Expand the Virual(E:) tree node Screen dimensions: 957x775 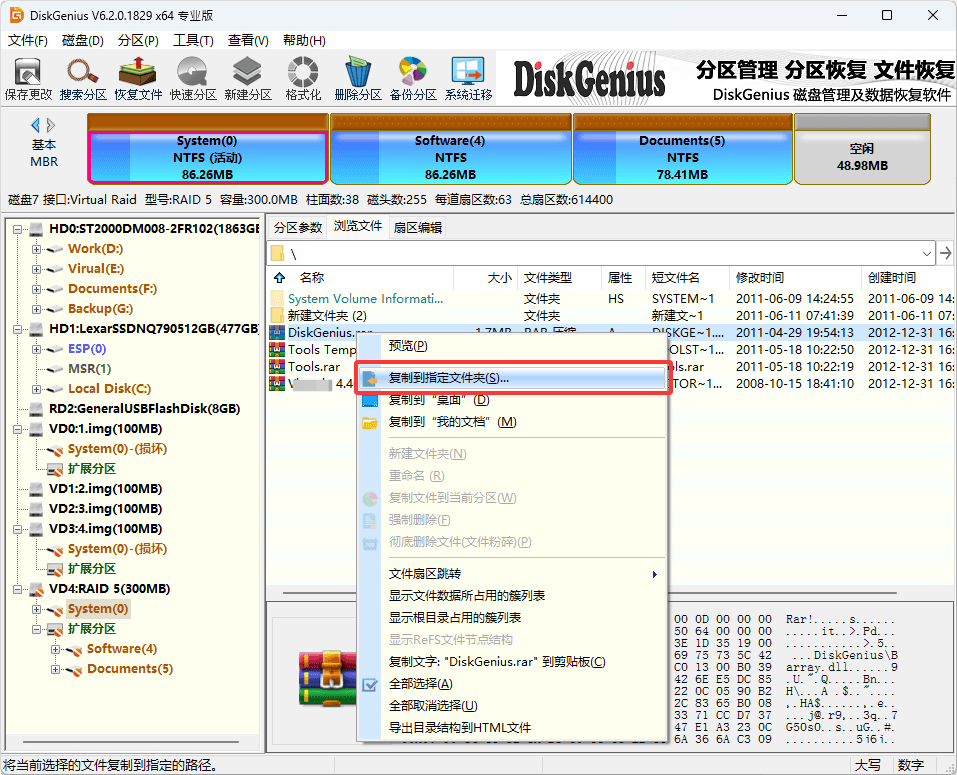pos(36,269)
